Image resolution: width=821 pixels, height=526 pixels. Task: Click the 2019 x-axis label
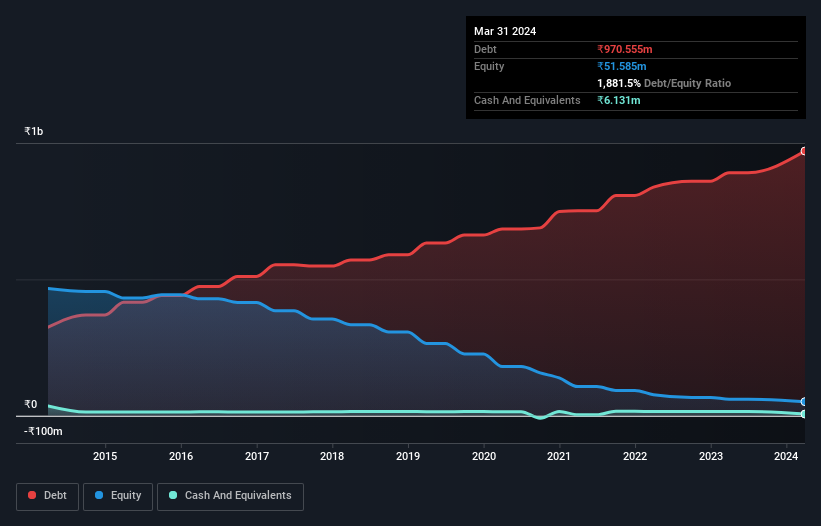pyautogui.click(x=408, y=456)
